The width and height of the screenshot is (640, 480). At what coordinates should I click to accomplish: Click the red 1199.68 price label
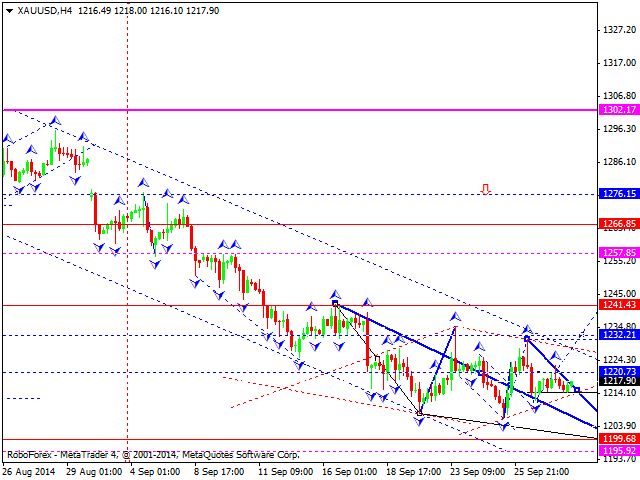[619, 439]
